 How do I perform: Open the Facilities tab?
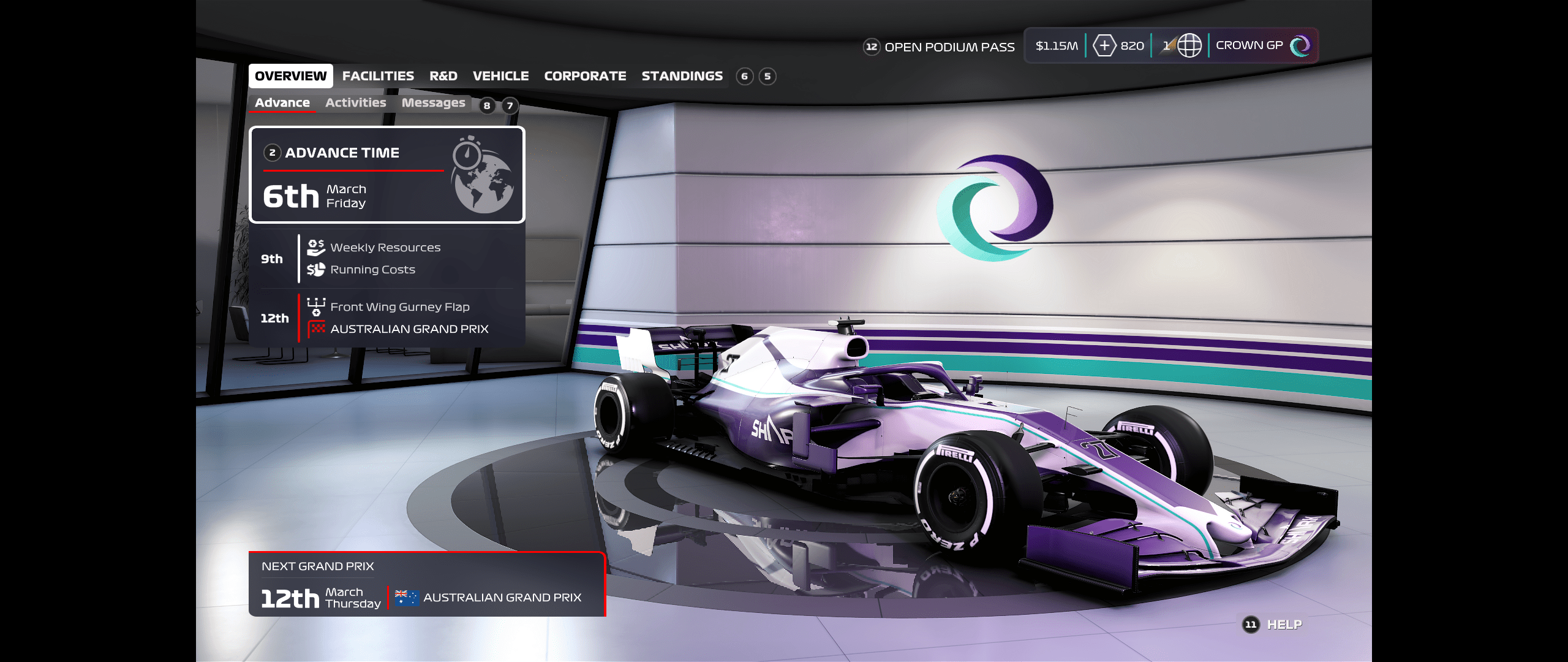(x=378, y=76)
